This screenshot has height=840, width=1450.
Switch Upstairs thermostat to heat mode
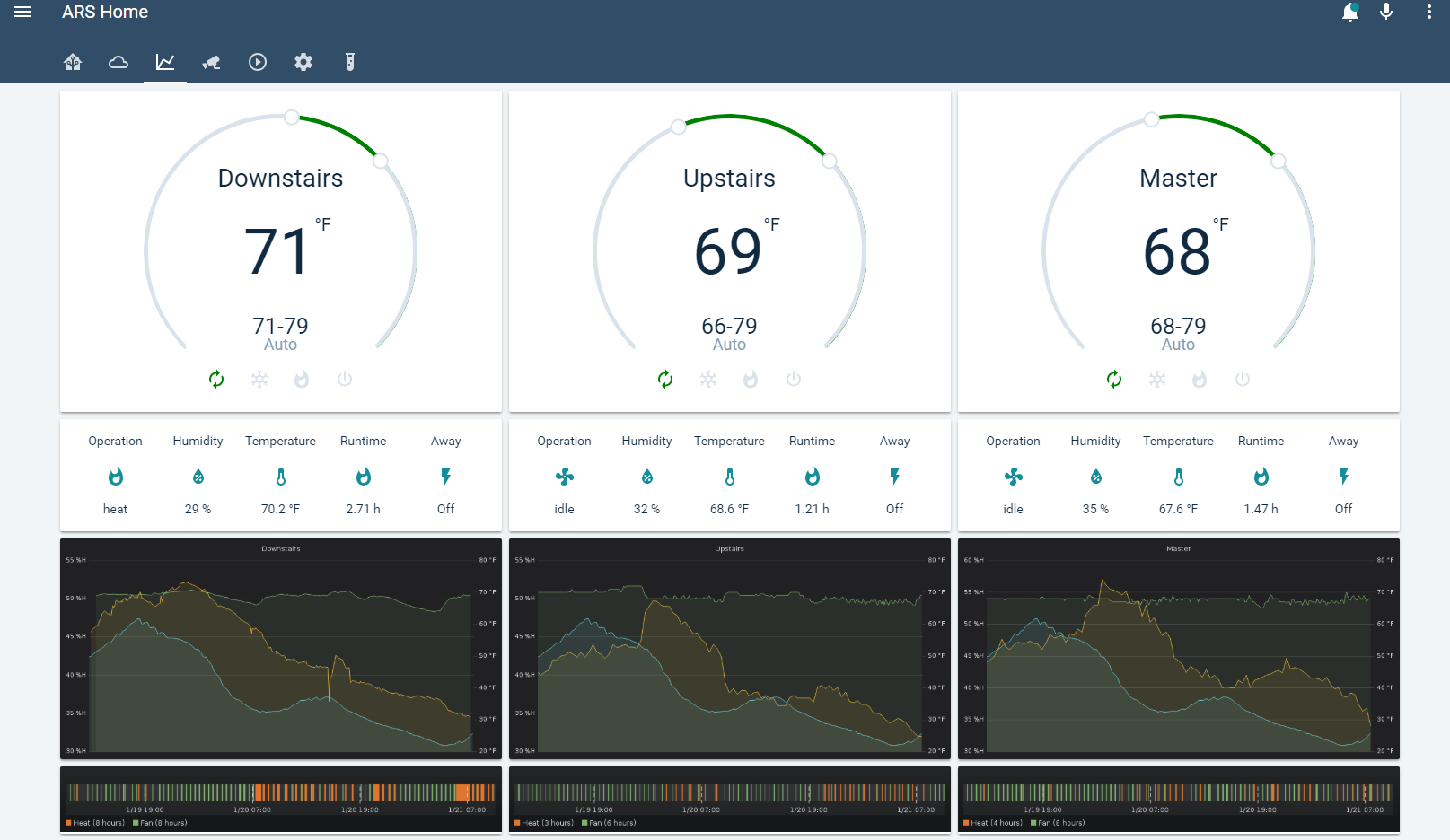751,379
